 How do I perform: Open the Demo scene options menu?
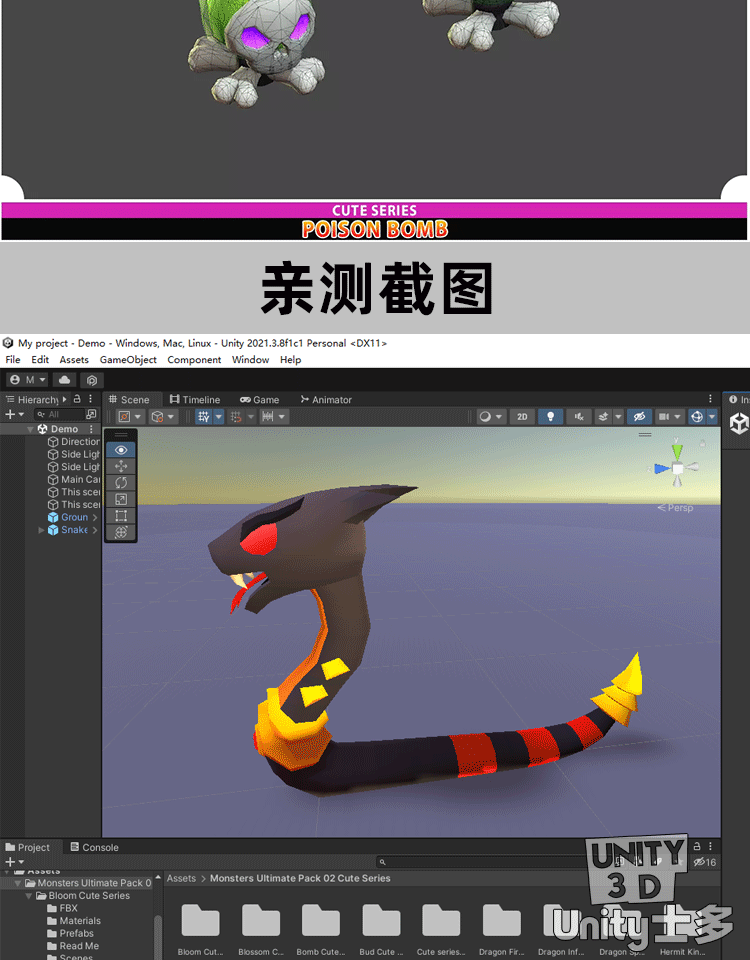91,429
